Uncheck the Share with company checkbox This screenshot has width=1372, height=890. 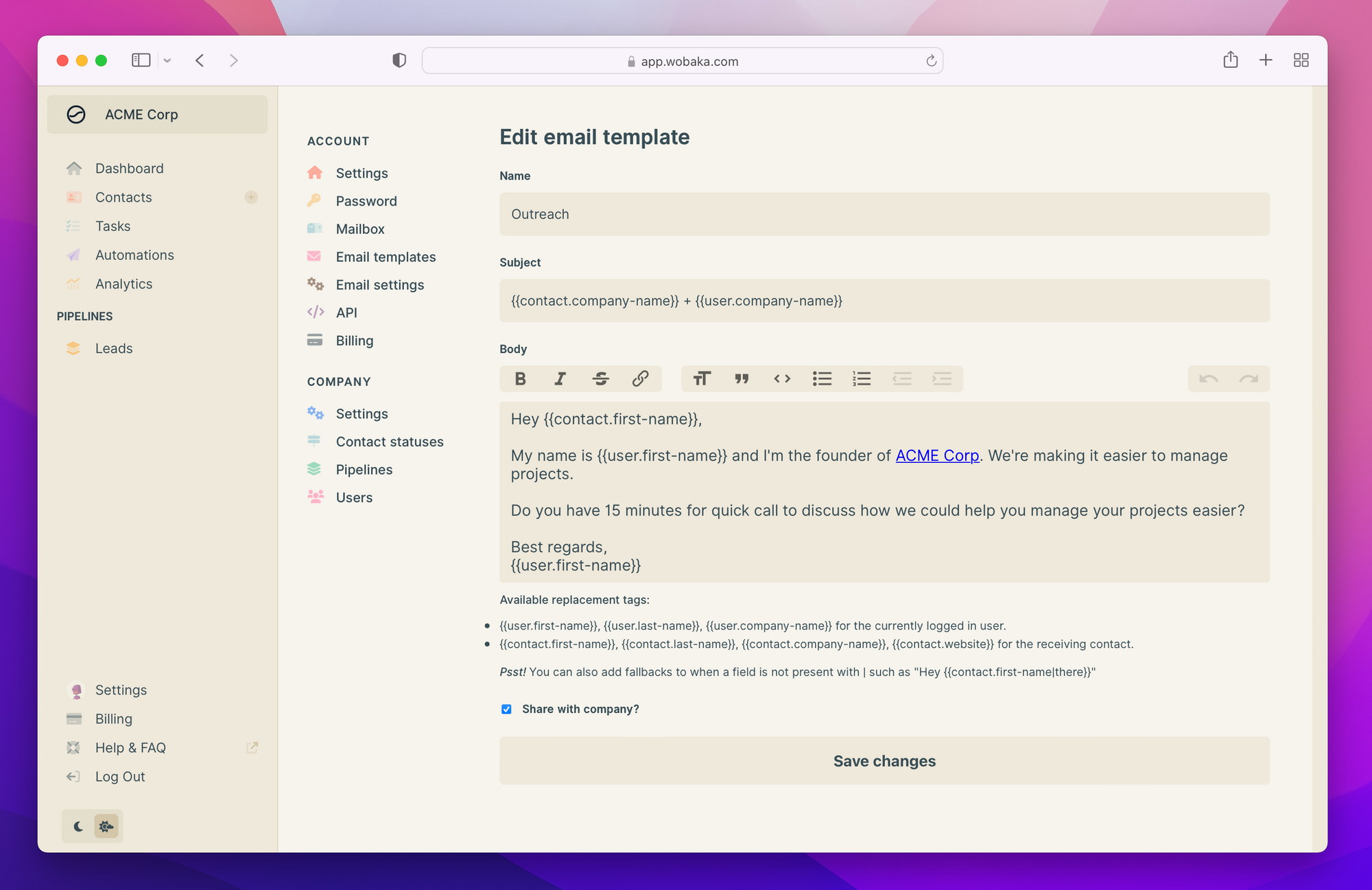coord(506,709)
